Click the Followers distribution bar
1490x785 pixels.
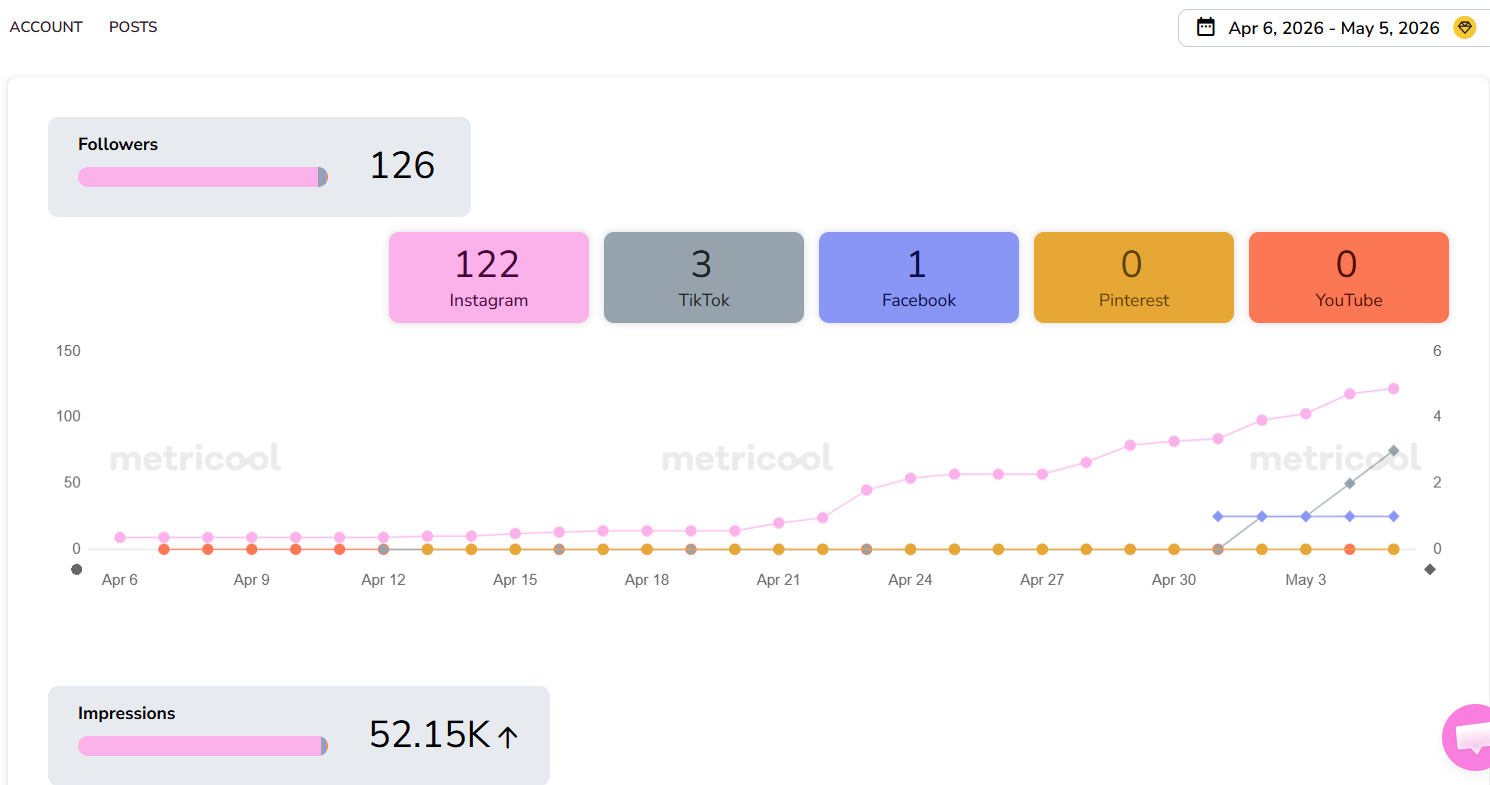[203, 177]
